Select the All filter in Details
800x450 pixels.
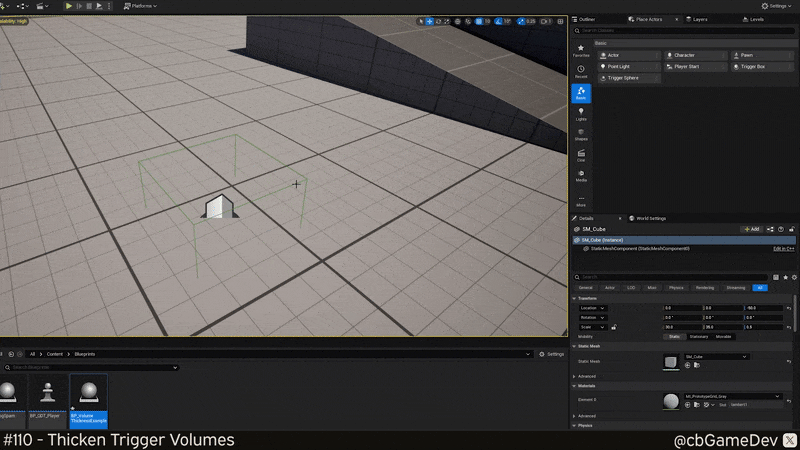coord(760,288)
